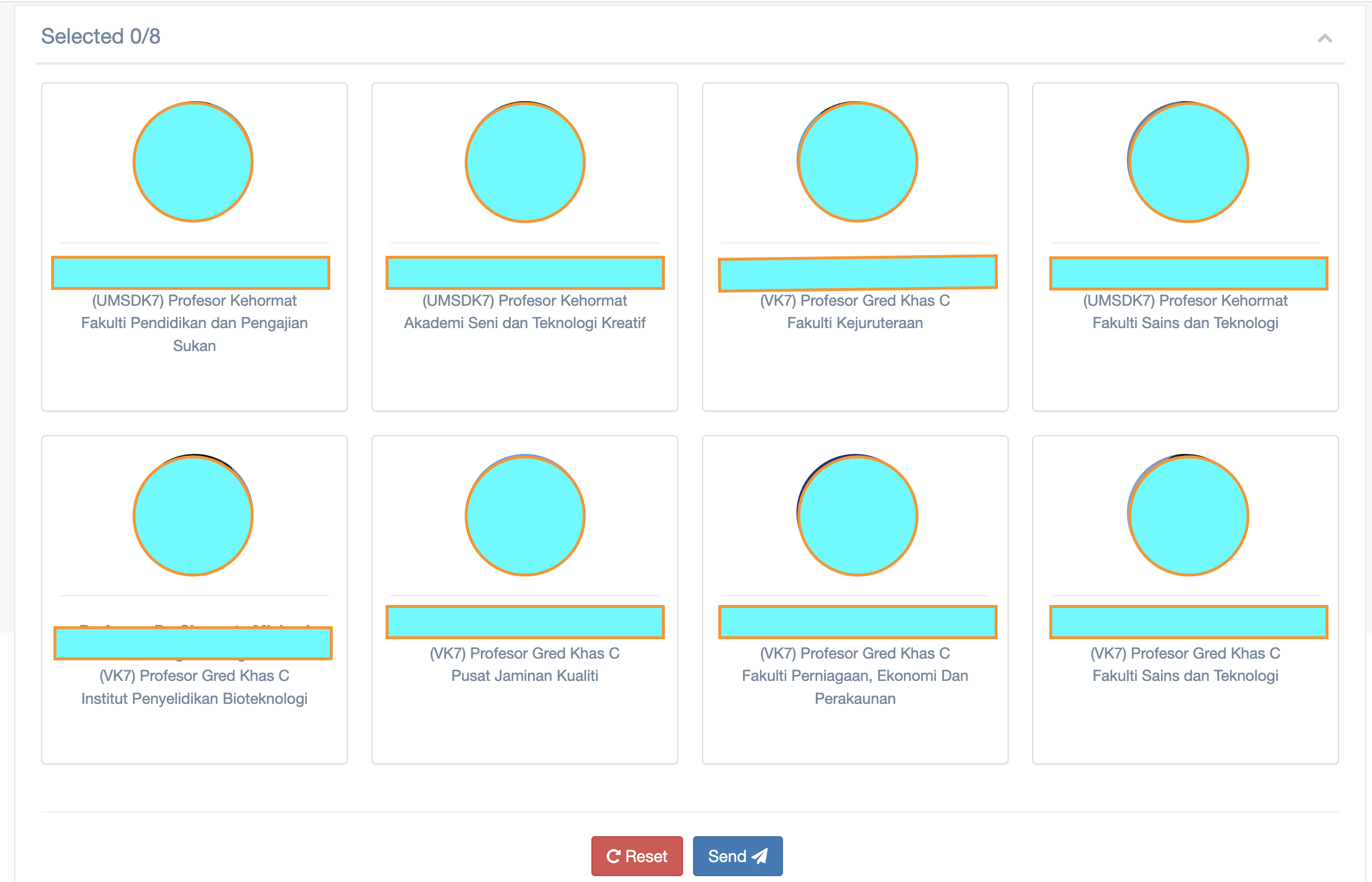Select the Fakulti Pendidikan dan Pengajian Sukan avatar
This screenshot has width=1372, height=882.
[x=193, y=162]
